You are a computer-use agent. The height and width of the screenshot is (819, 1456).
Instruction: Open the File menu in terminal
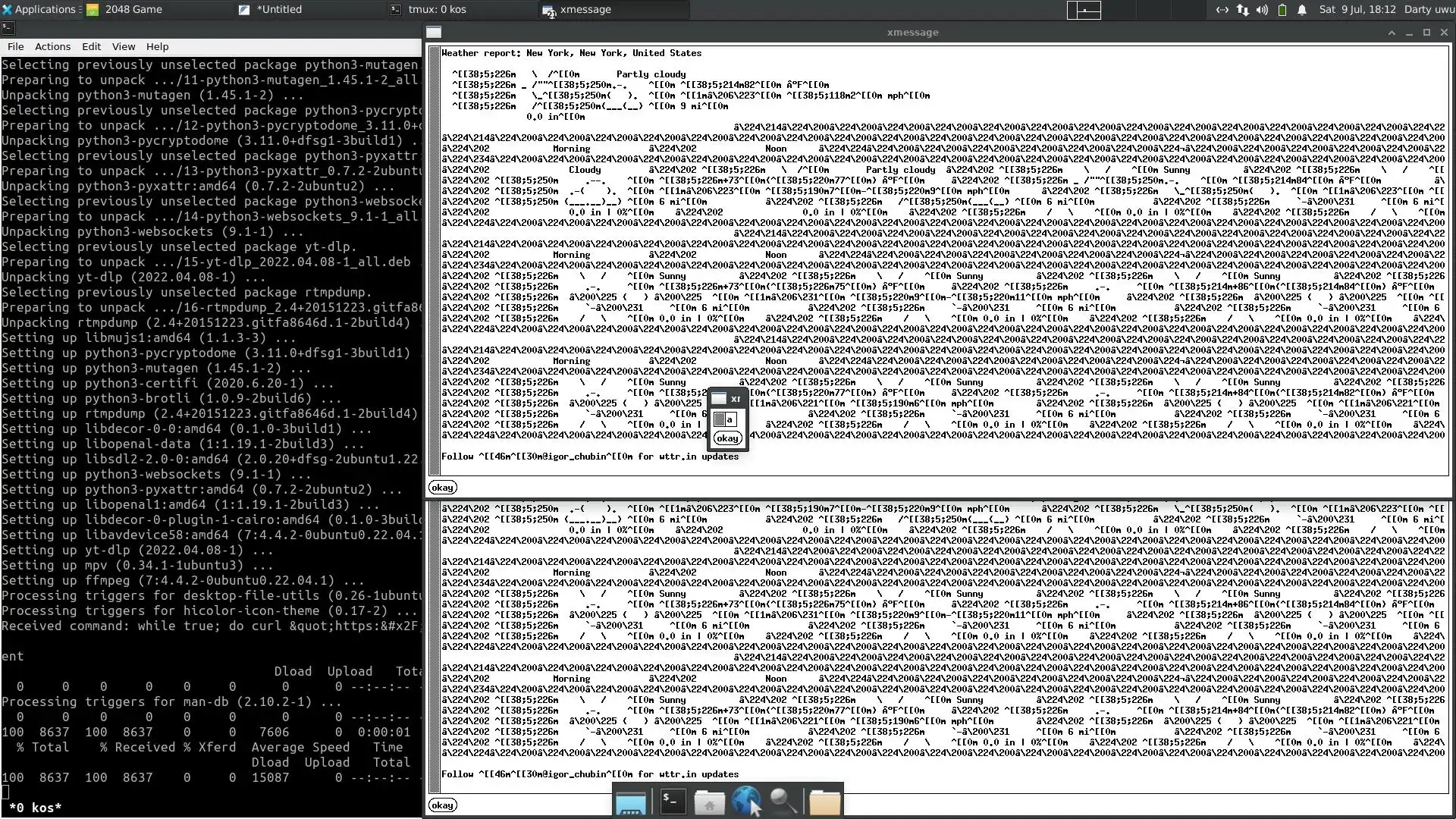(16, 46)
